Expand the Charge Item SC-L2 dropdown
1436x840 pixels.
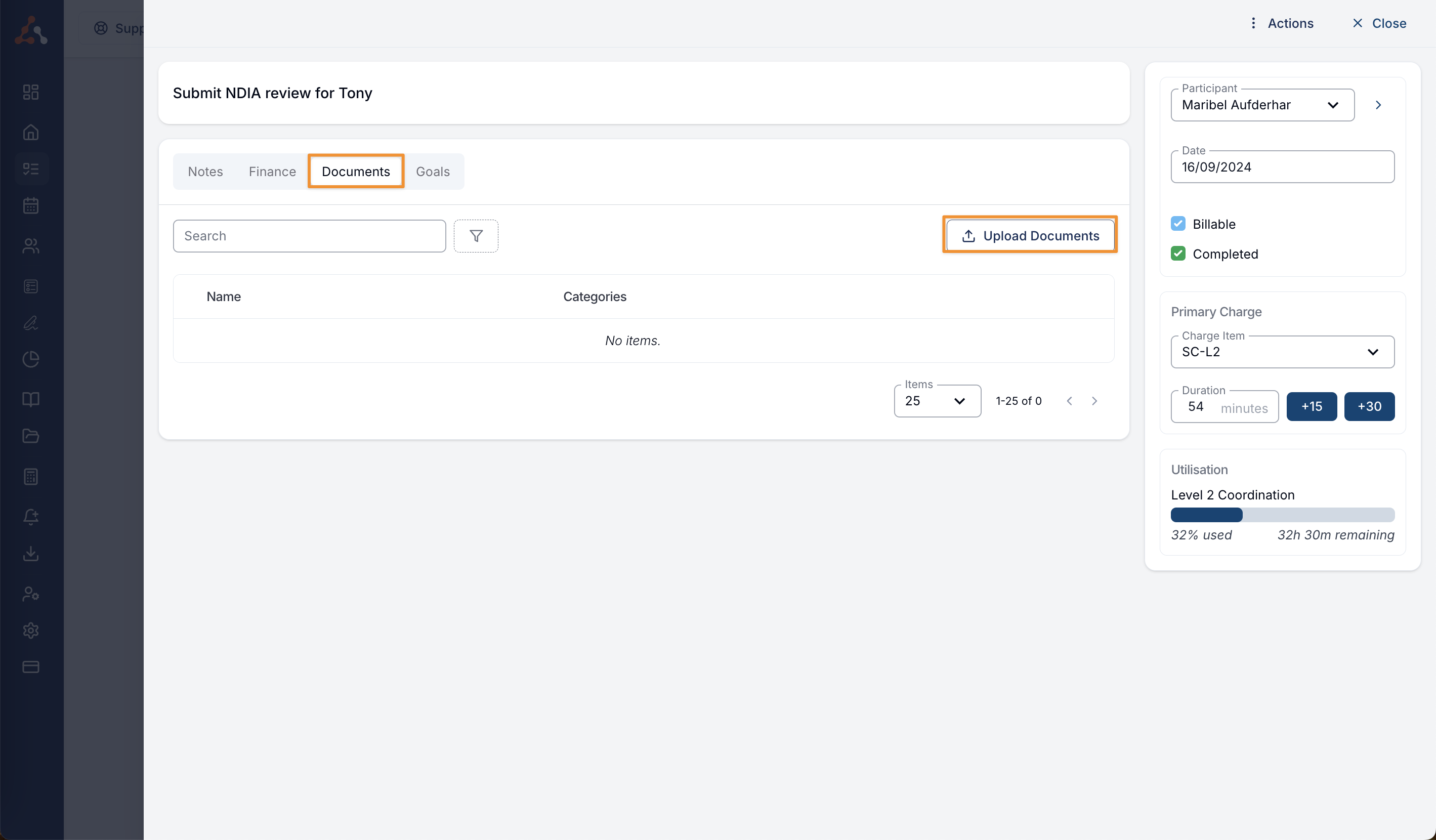(1373, 352)
